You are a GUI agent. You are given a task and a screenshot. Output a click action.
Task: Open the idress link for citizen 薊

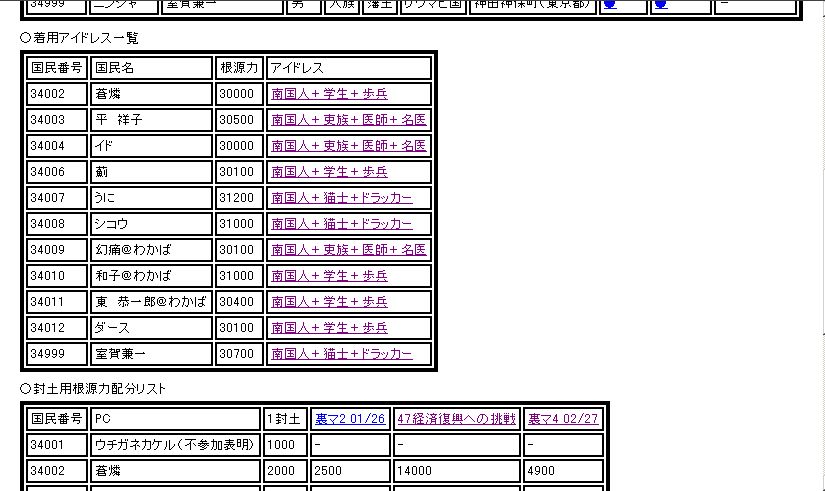tap(329, 172)
